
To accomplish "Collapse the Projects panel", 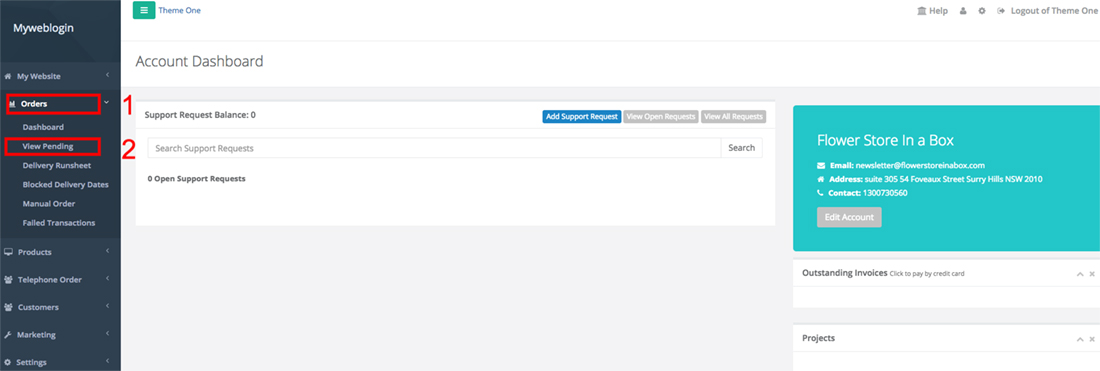I will pyautogui.click(x=1080, y=339).
